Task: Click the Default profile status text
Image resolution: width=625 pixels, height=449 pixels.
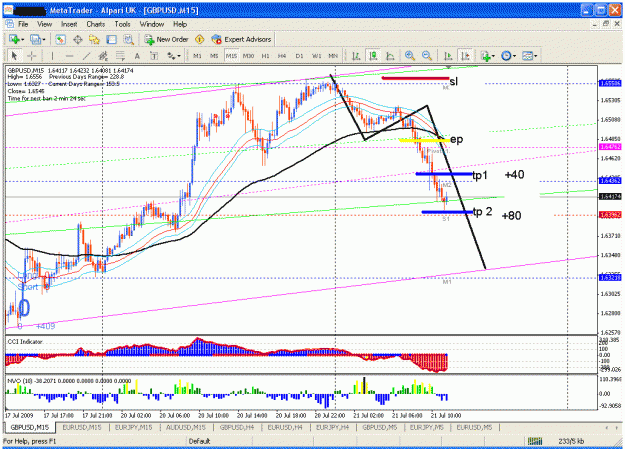Action: click(199, 441)
